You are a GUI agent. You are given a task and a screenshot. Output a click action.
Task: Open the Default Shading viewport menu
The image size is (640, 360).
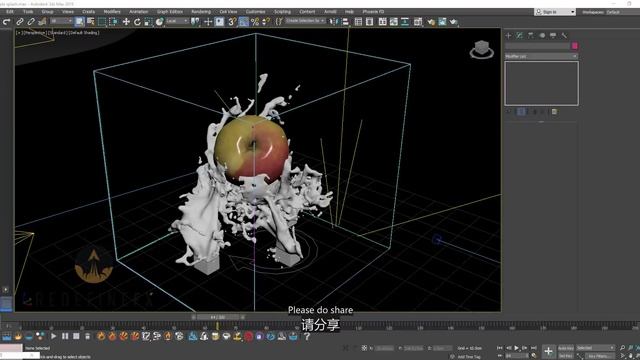[x=84, y=33]
